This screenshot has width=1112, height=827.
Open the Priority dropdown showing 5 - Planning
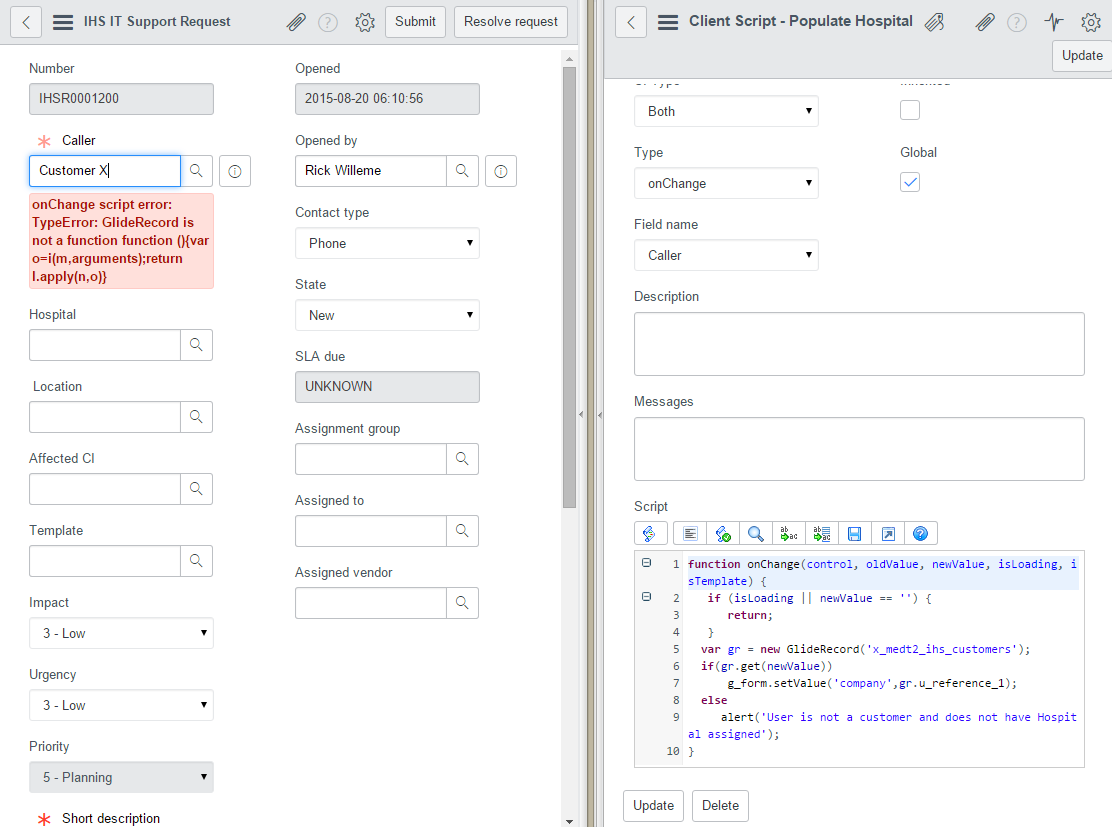pos(121,777)
